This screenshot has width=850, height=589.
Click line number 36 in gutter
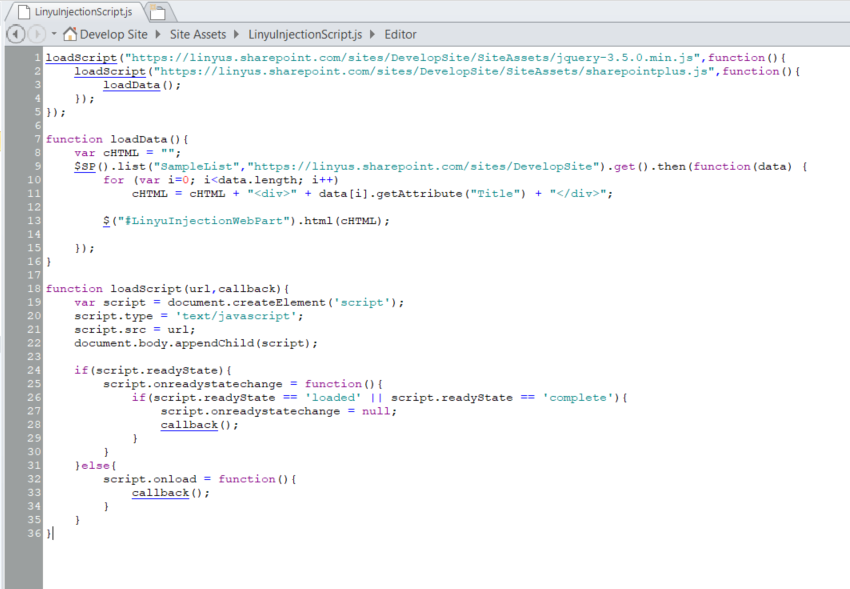(34, 533)
